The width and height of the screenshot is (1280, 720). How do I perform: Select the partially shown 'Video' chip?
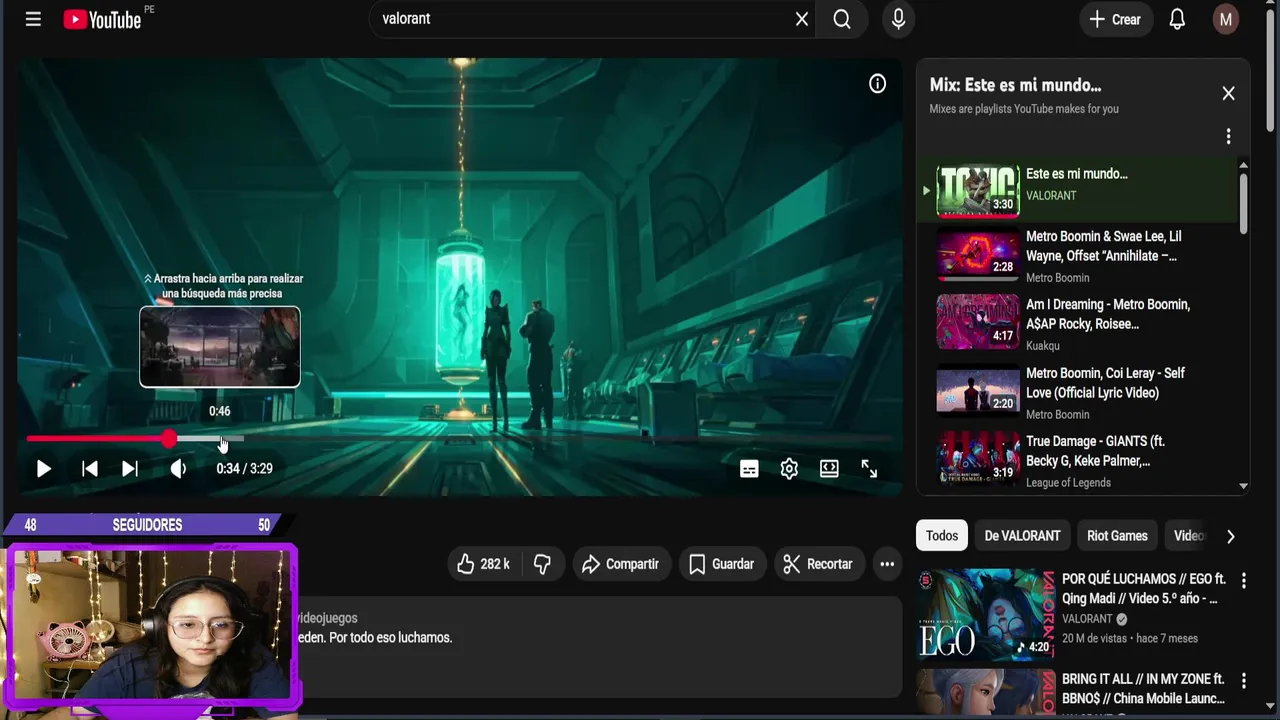(x=1187, y=536)
